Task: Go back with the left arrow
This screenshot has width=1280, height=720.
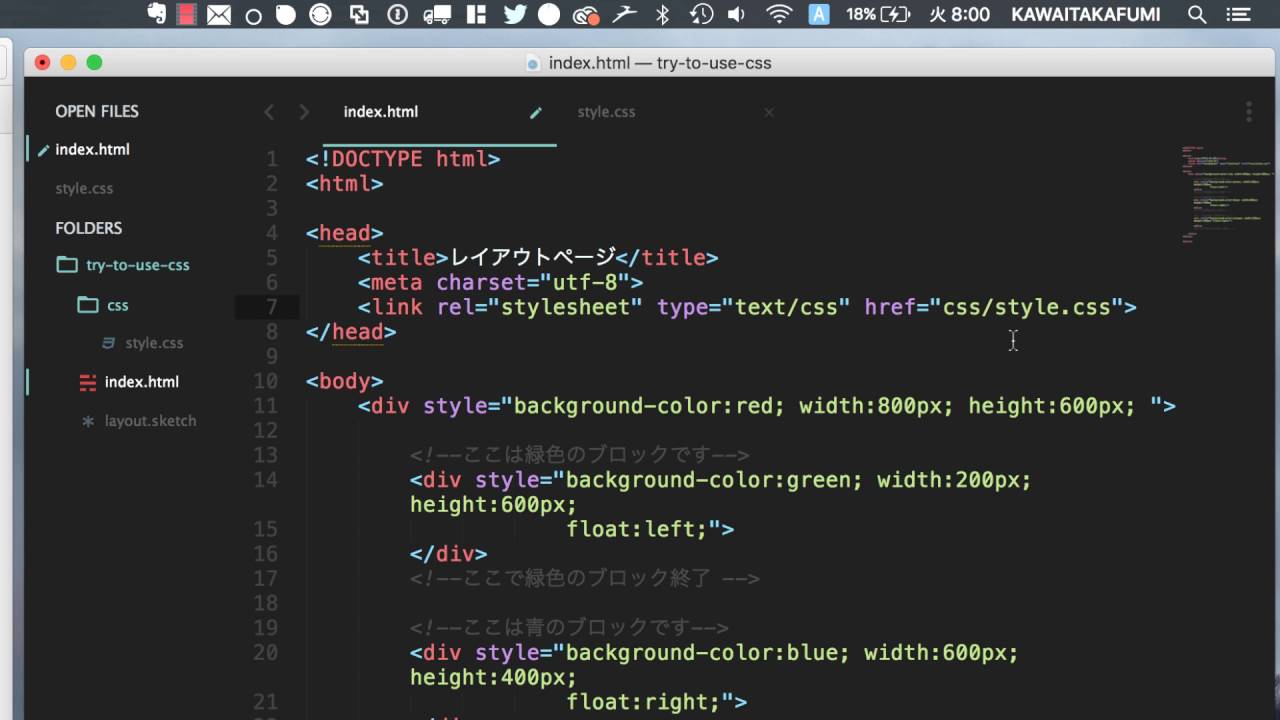Action: coord(268,112)
